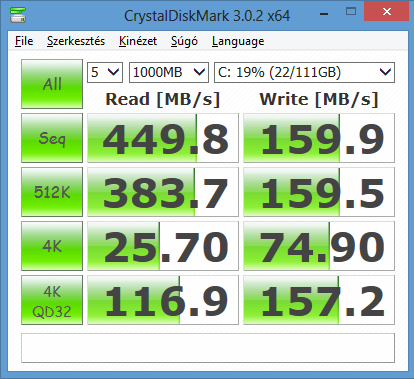The image size is (414, 379).
Task: Close the CrystalDiskMark window
Action: point(387,12)
